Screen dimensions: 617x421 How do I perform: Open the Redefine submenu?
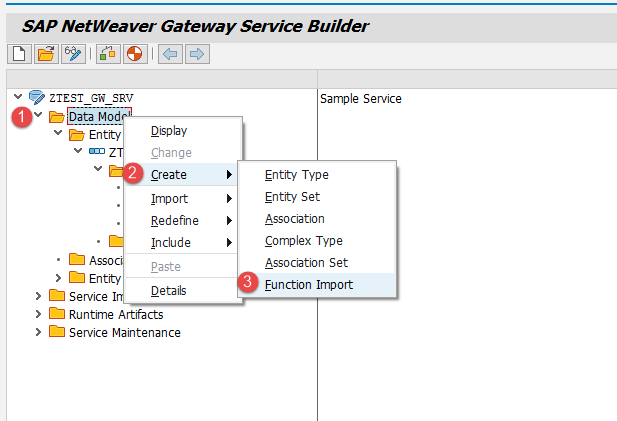pos(174,220)
